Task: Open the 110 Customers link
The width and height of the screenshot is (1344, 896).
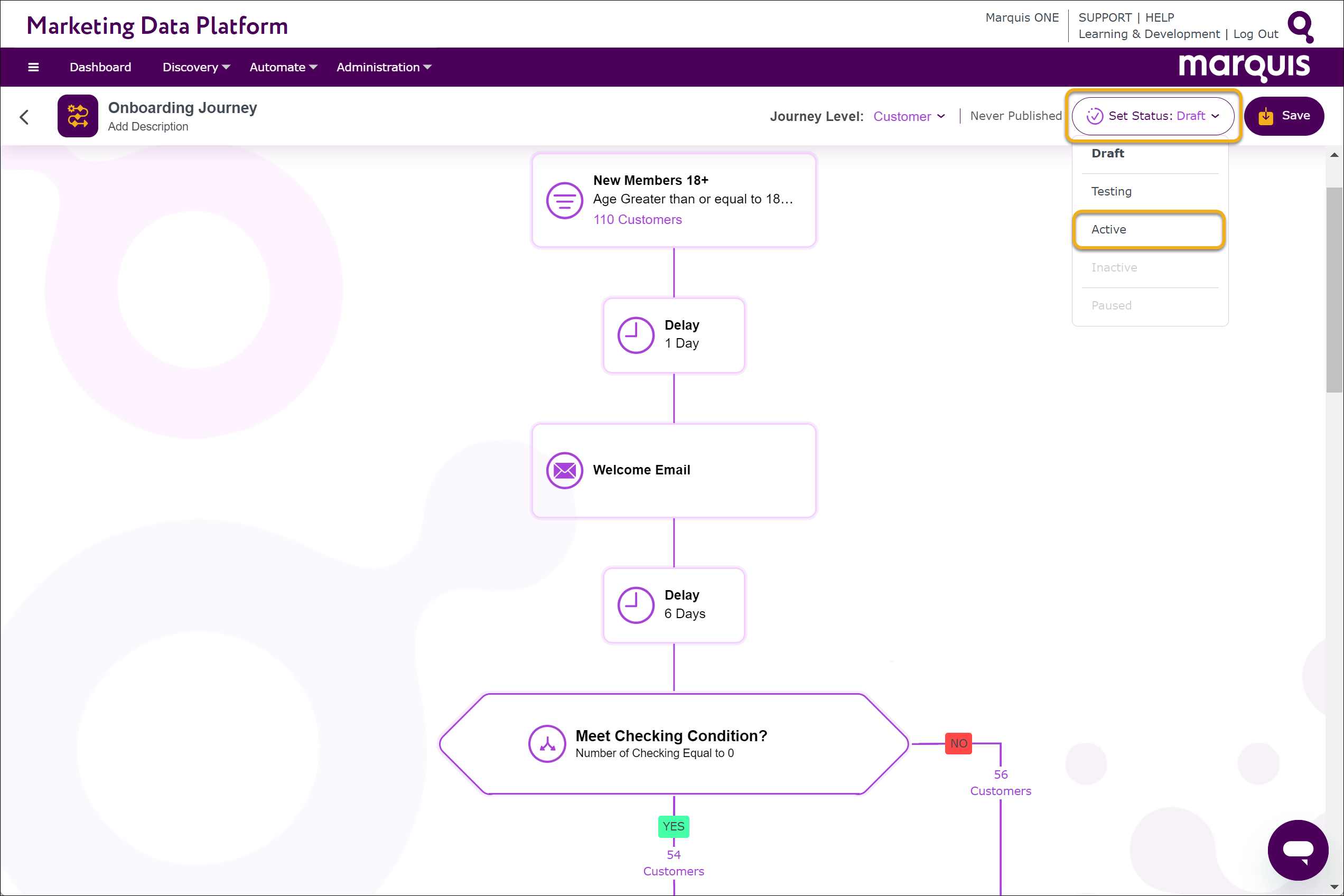Action: coord(637,219)
